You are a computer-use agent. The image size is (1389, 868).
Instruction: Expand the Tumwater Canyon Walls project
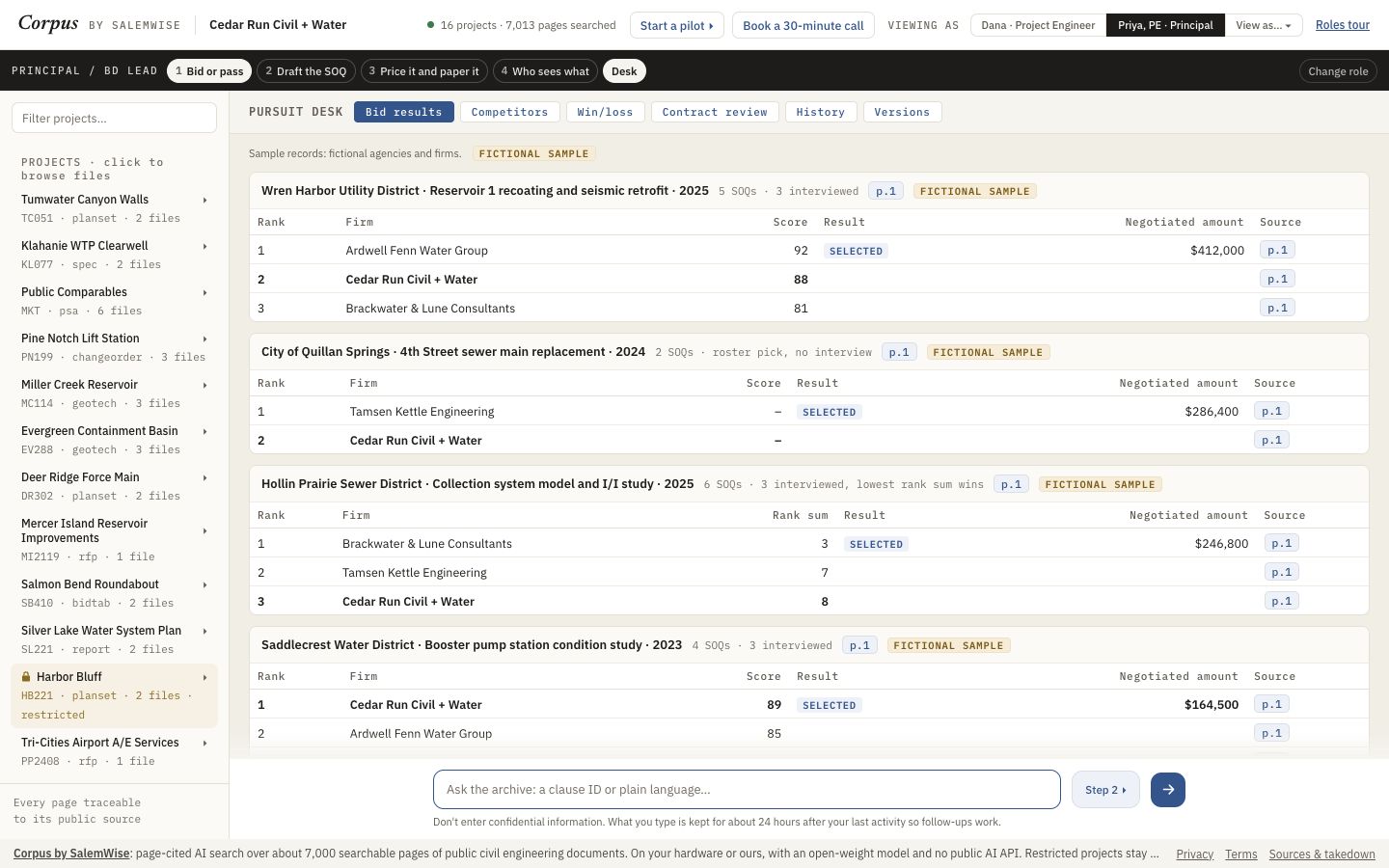[204, 200]
